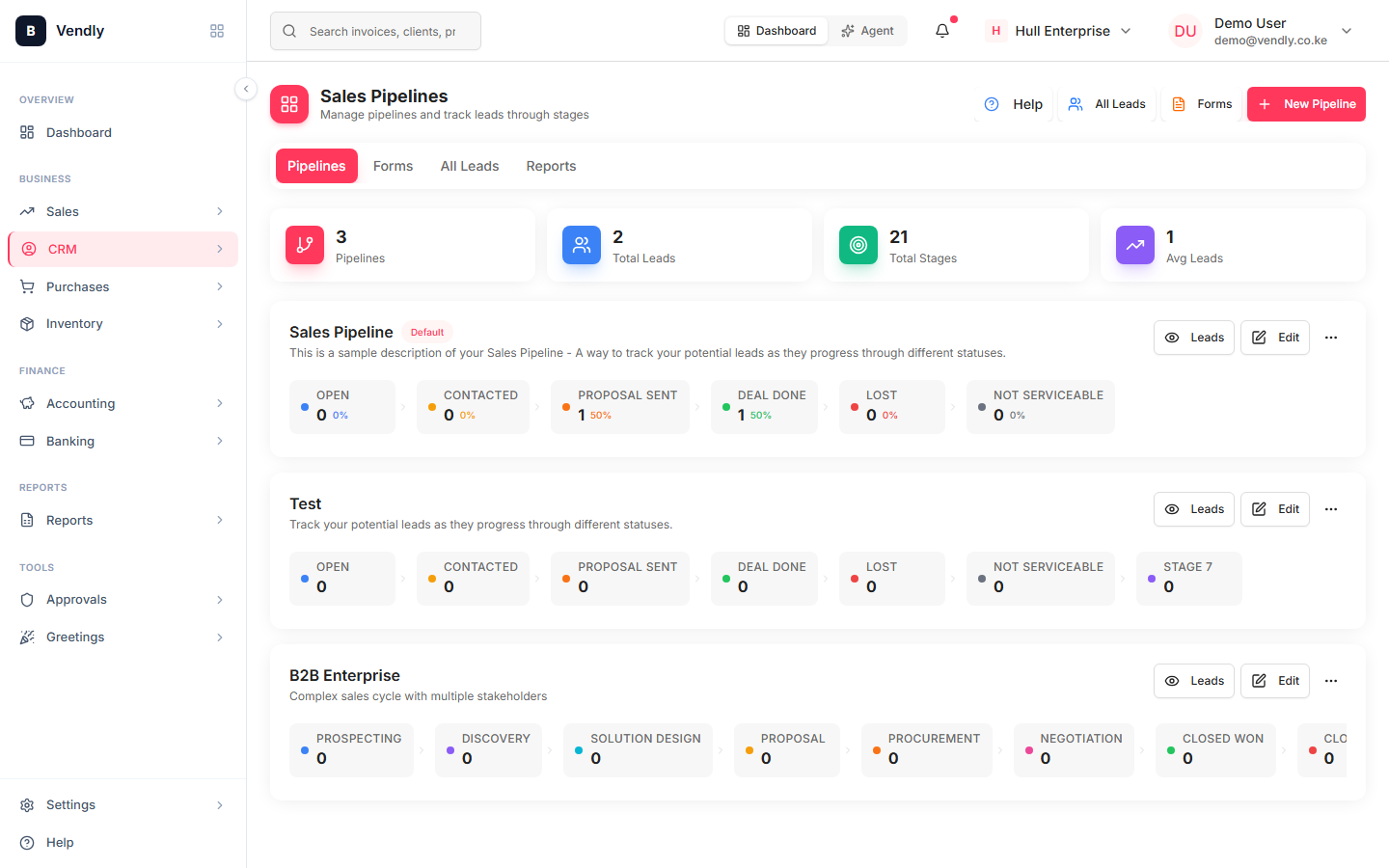Expand the Accounting sidebar menu

point(123,403)
